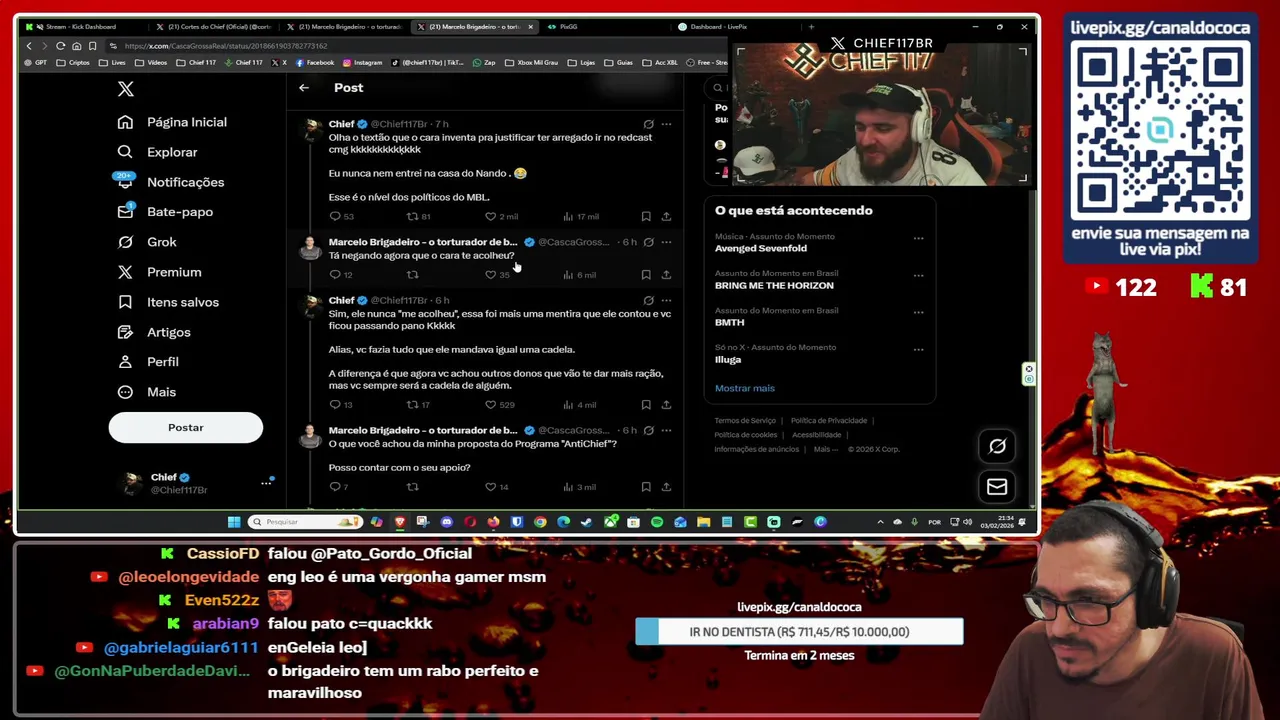Show hidden system tray icons chevron
This screenshot has height=720, width=1280.
[880, 522]
